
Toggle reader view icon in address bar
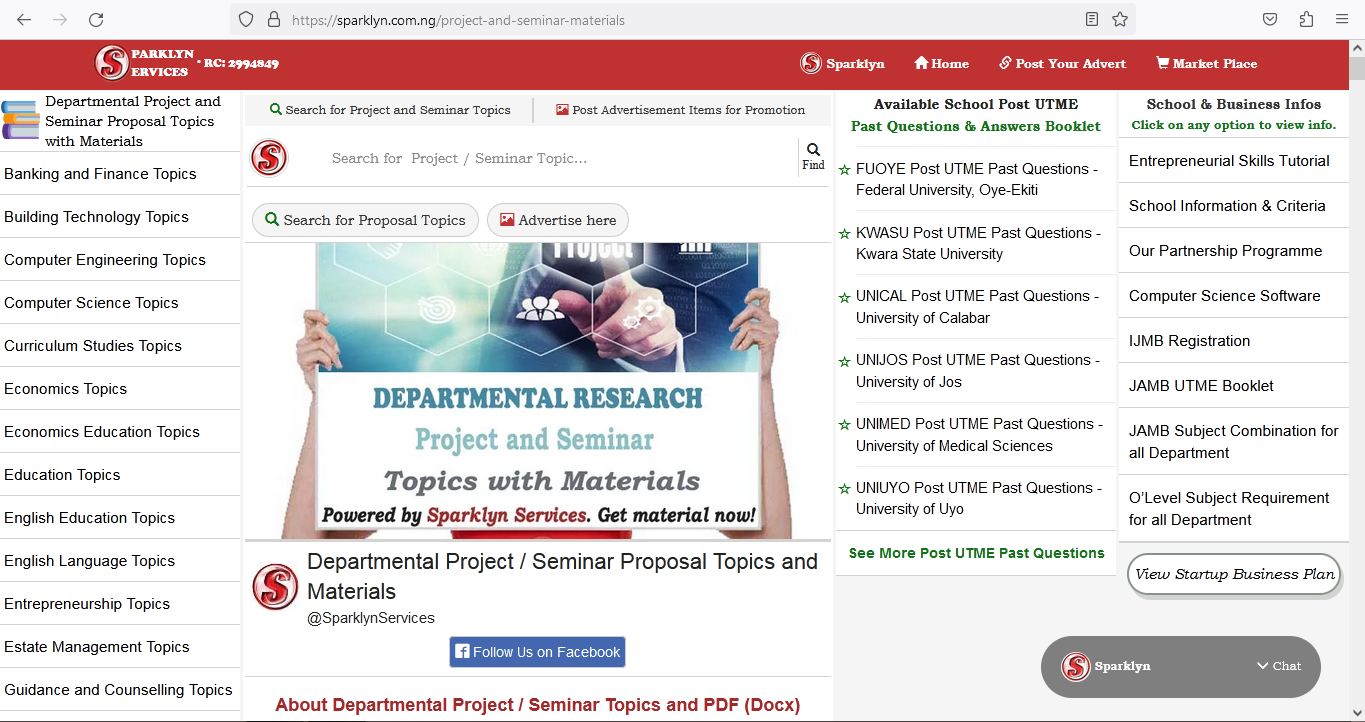tap(1092, 20)
